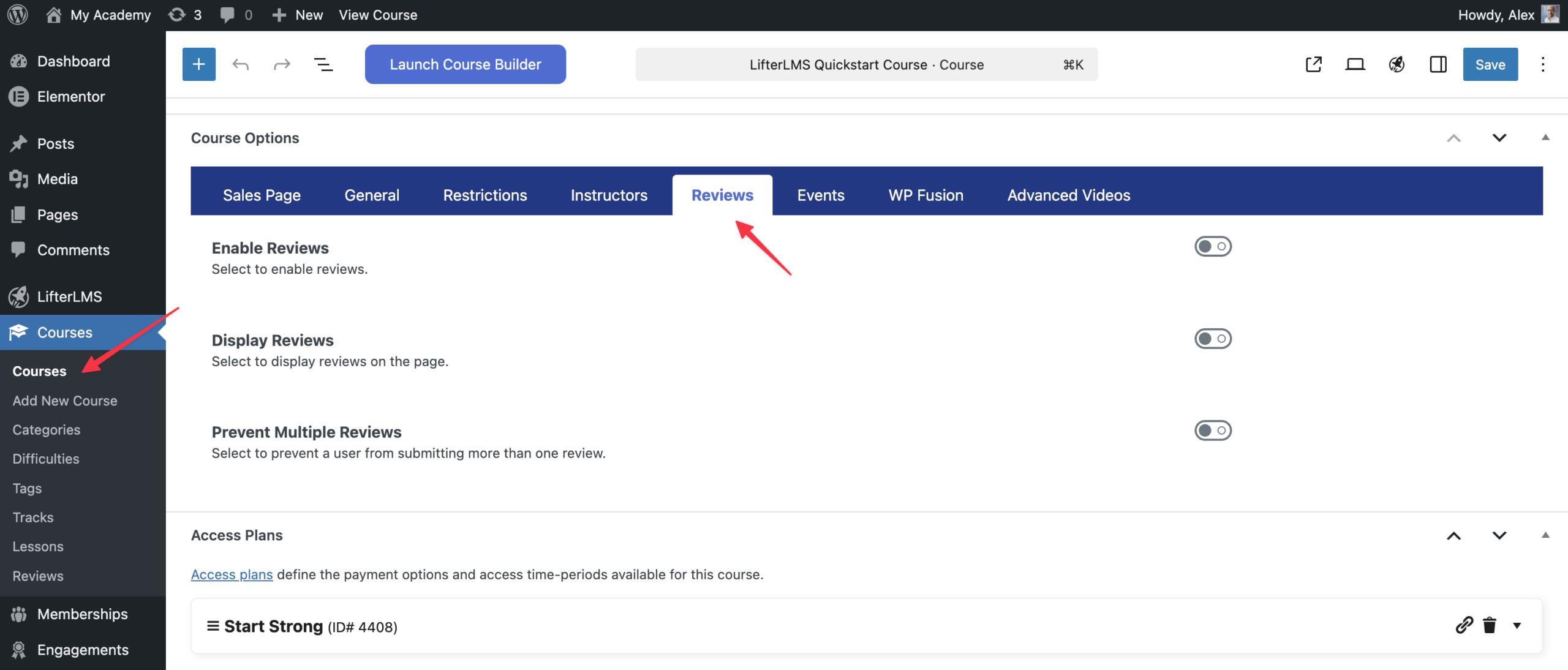The height and width of the screenshot is (670, 1568).
Task: Toggle the block inserter plus button
Action: tap(199, 64)
